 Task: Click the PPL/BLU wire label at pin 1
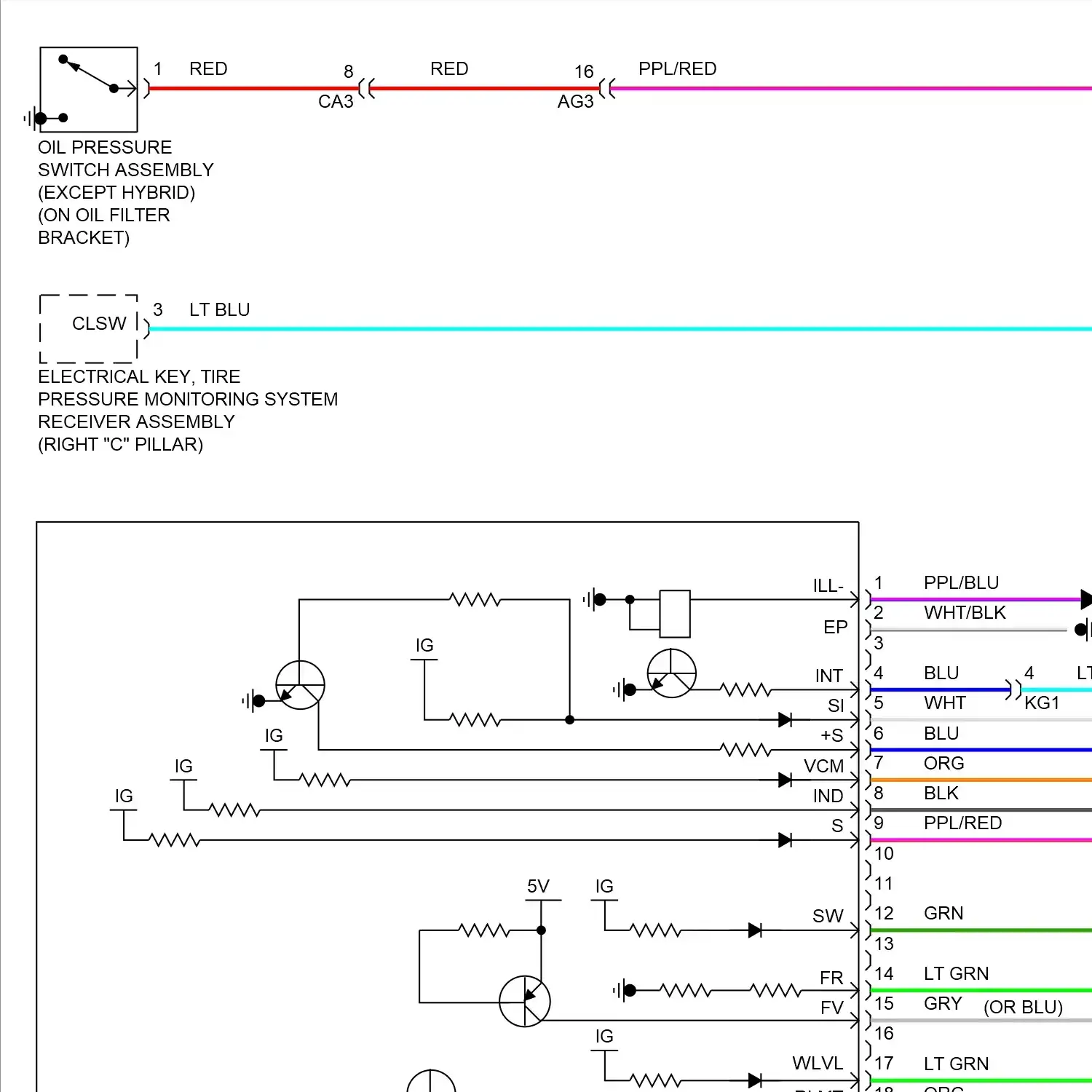click(x=961, y=582)
